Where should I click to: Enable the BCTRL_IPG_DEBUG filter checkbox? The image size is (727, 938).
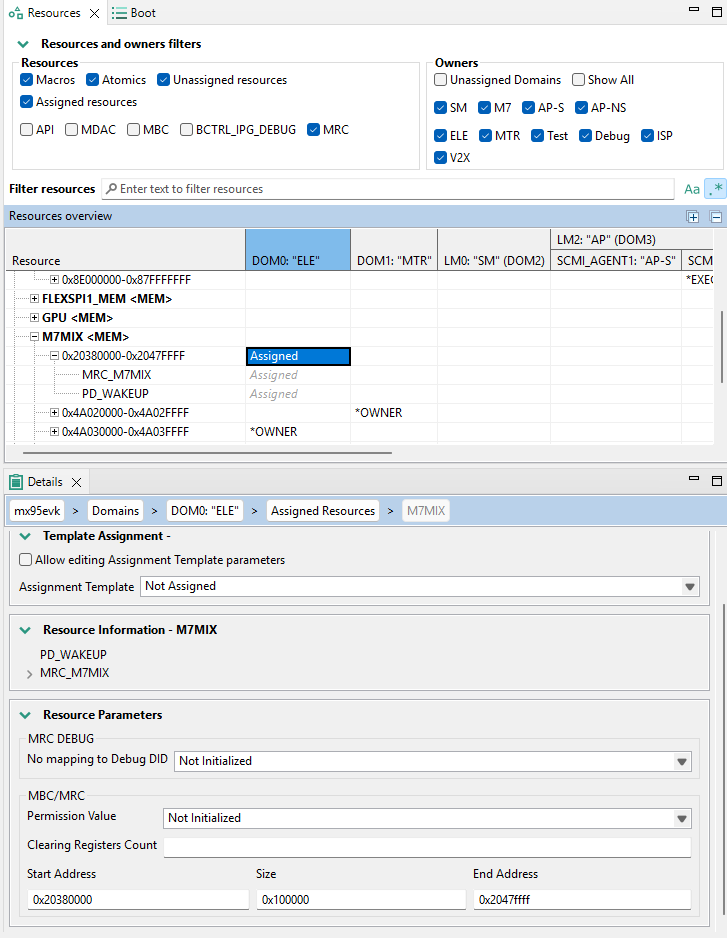[186, 129]
